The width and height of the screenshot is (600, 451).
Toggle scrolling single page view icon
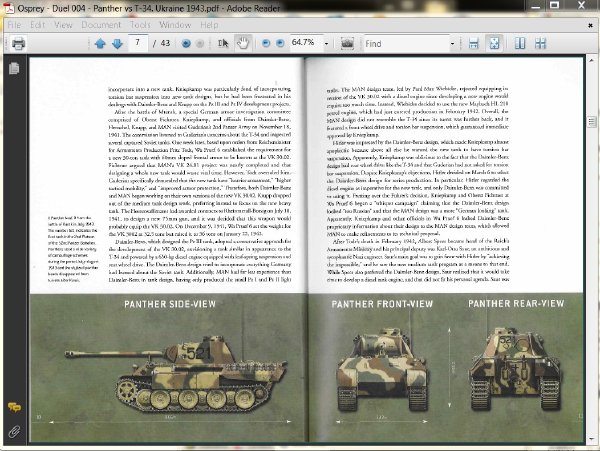(473, 43)
